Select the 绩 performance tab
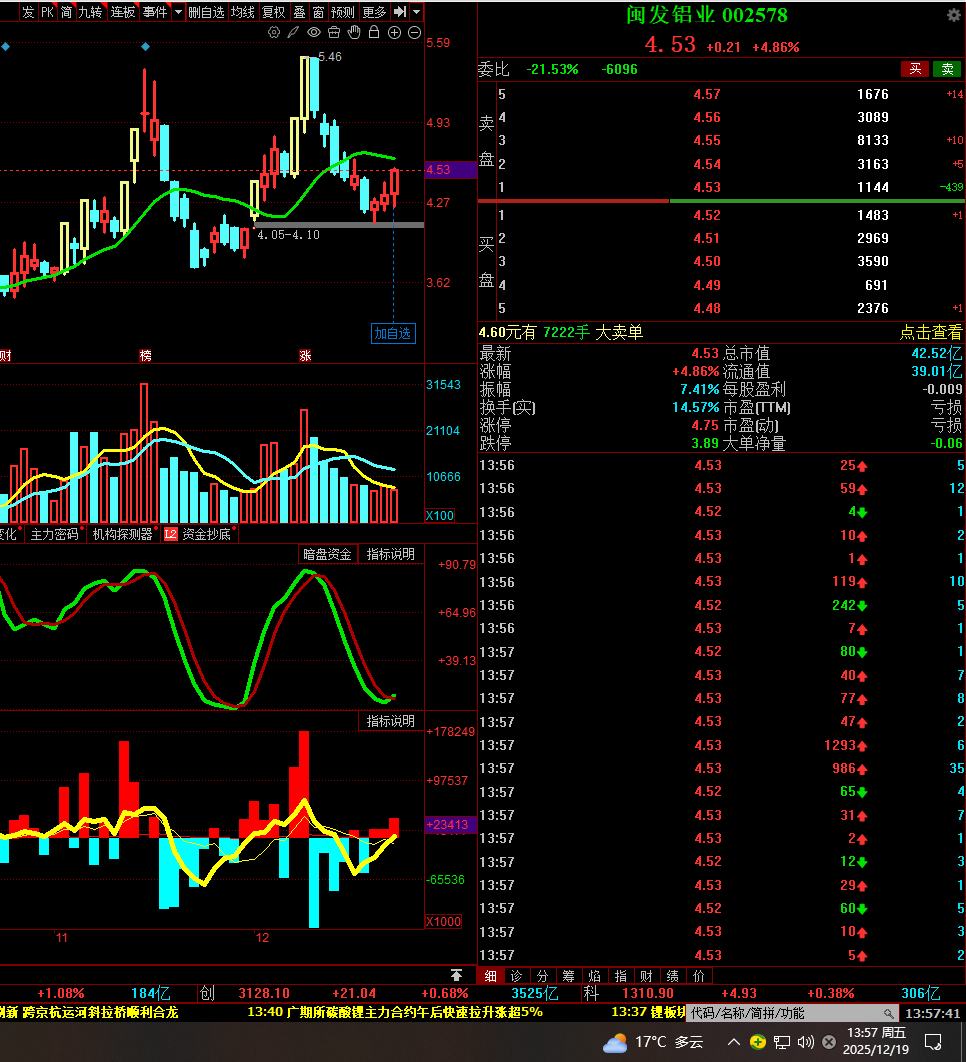 point(673,975)
